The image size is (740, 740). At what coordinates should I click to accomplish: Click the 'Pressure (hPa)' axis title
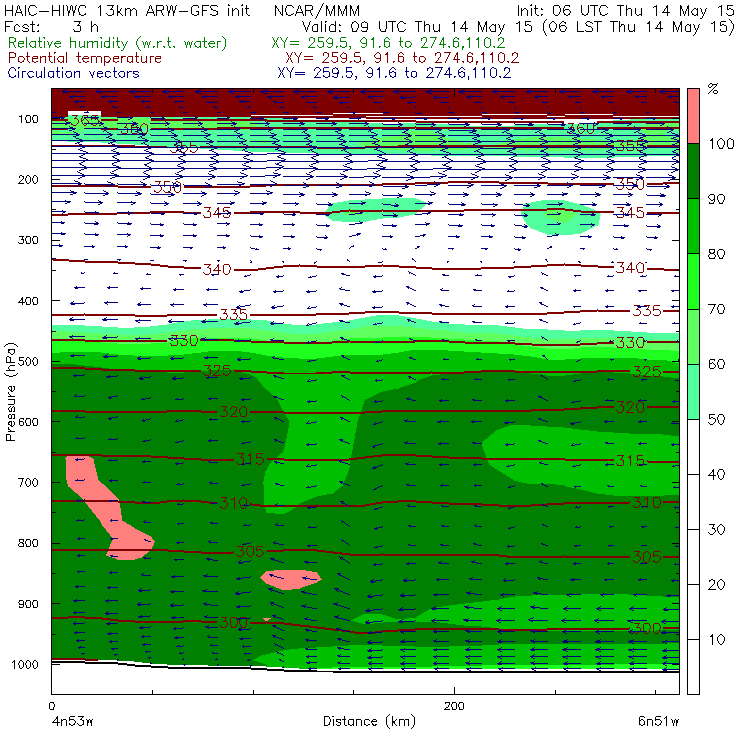[10, 392]
